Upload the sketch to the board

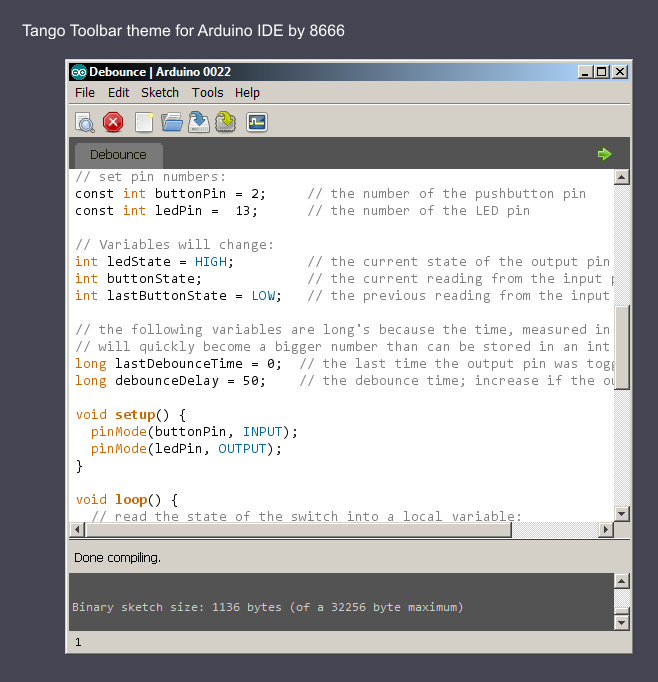(226, 122)
